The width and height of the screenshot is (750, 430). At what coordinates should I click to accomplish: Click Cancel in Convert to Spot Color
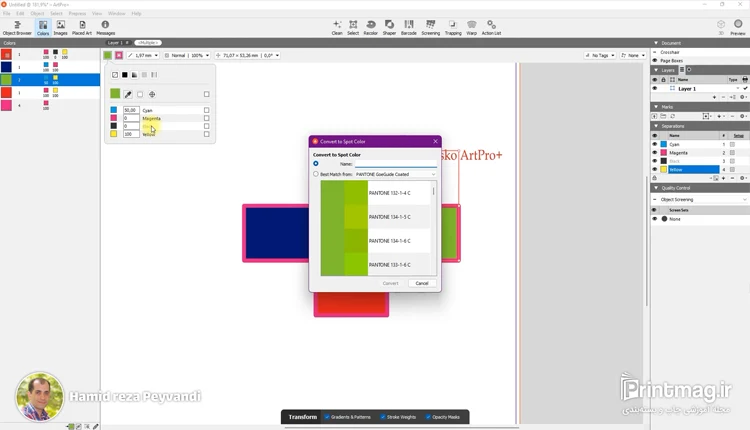coord(422,283)
